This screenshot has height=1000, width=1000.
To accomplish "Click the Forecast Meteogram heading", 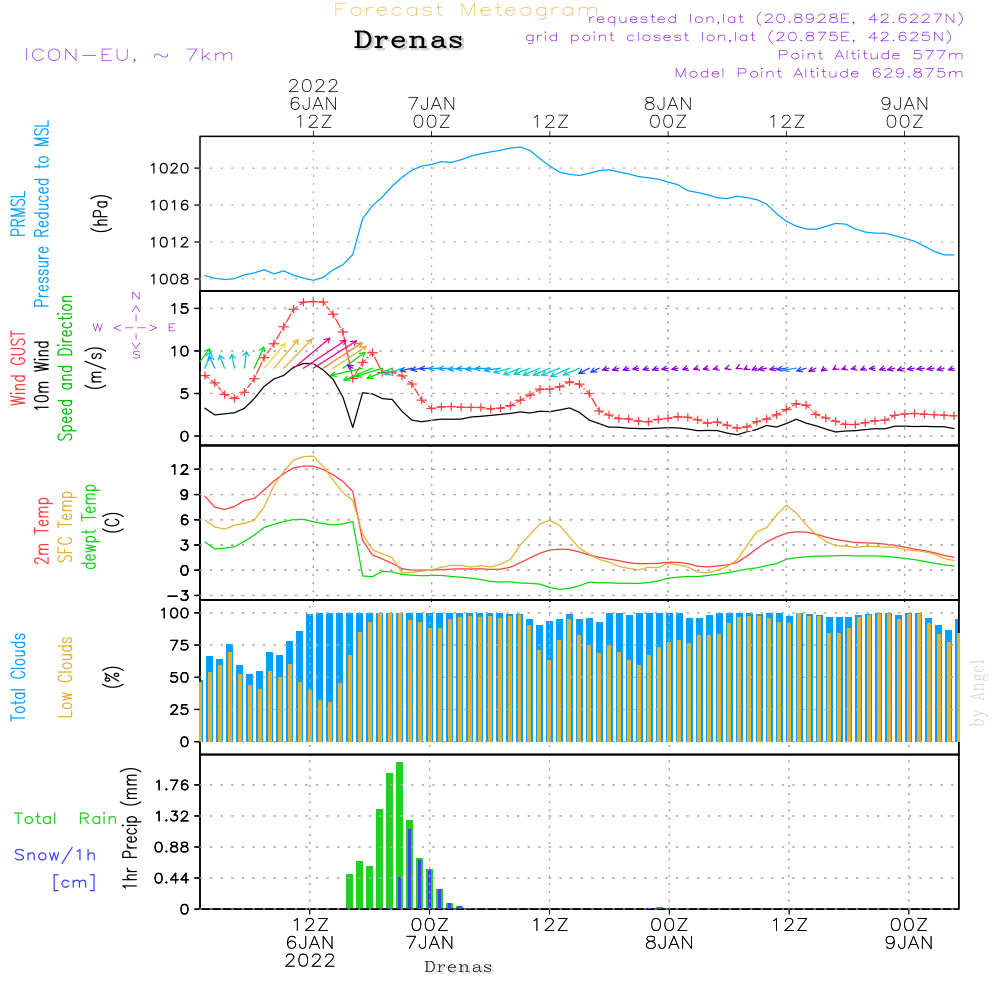I will (465, 10).
